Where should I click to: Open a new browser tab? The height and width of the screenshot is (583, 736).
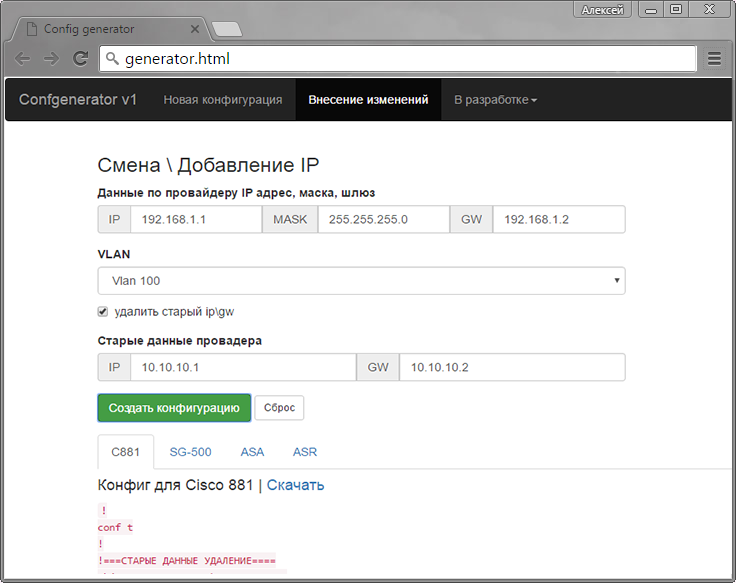point(227,29)
